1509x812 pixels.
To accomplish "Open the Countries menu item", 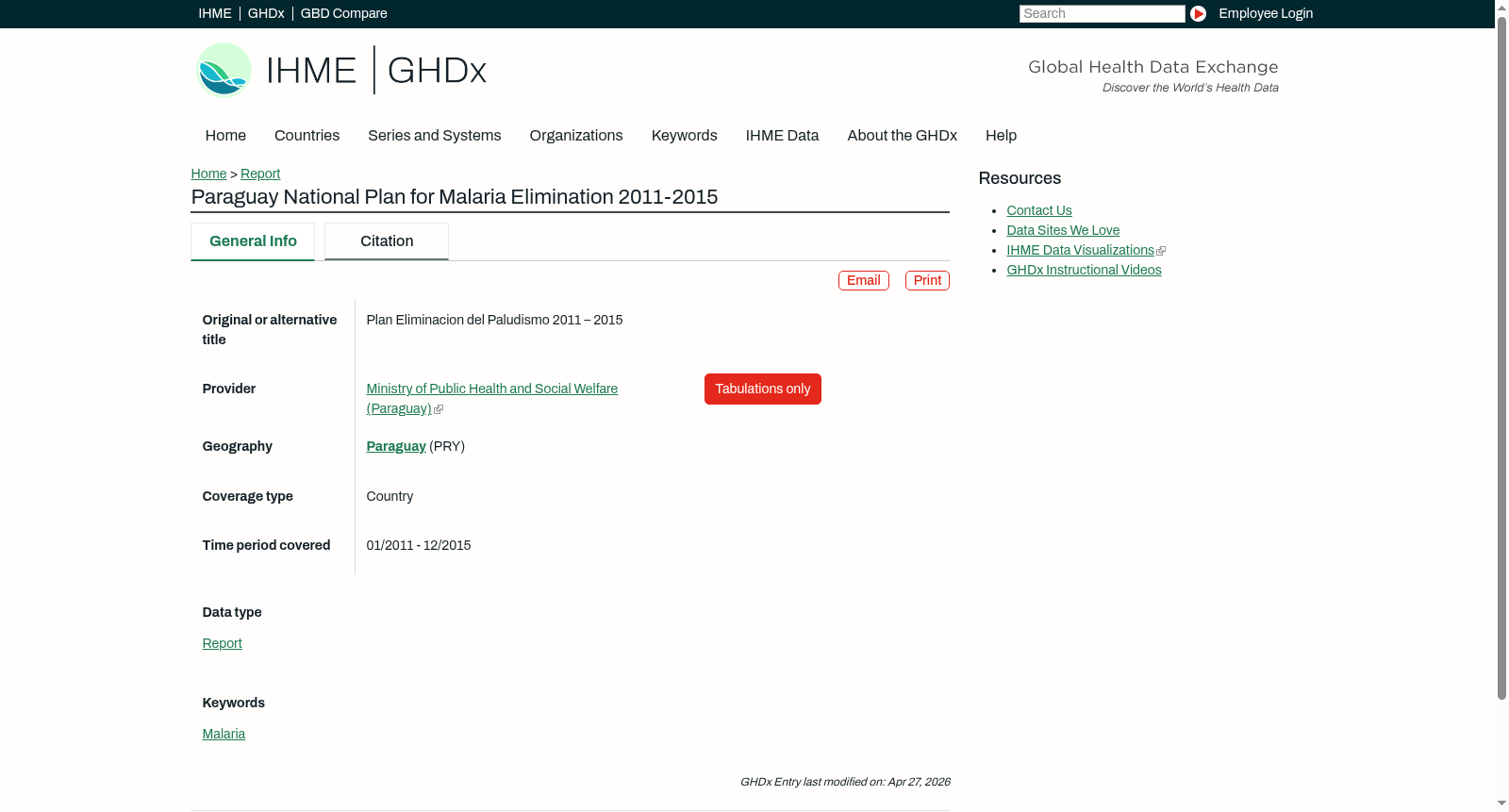I will [307, 136].
